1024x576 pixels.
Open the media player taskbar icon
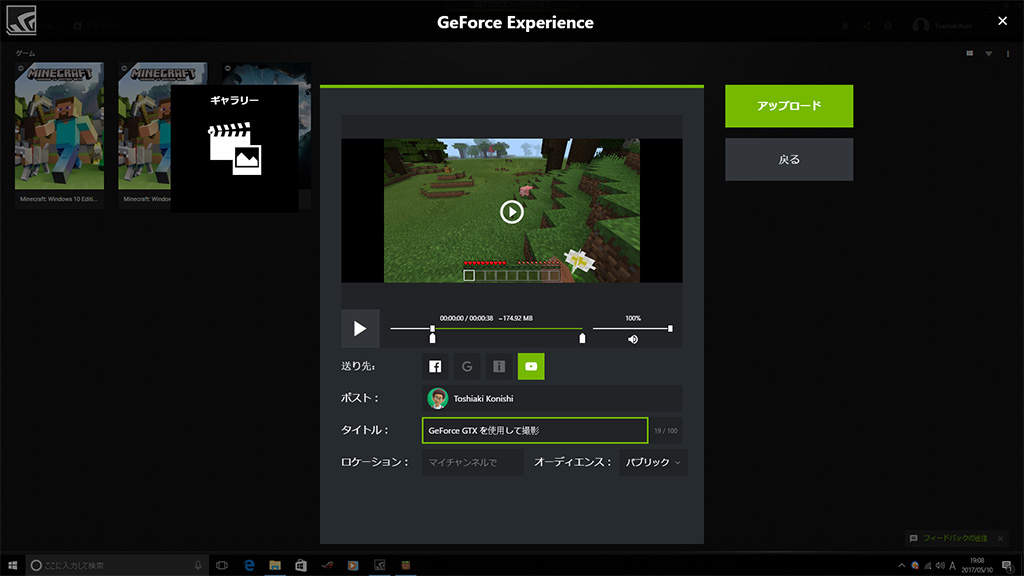(x=353, y=565)
